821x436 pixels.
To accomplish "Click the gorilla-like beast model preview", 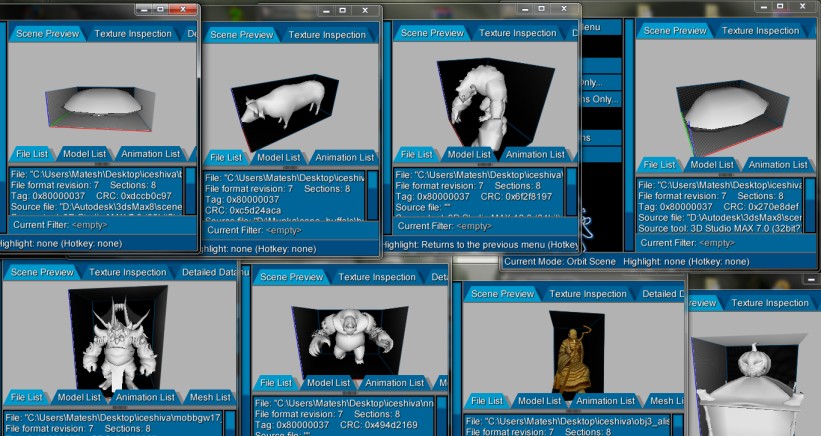I will (350, 335).
